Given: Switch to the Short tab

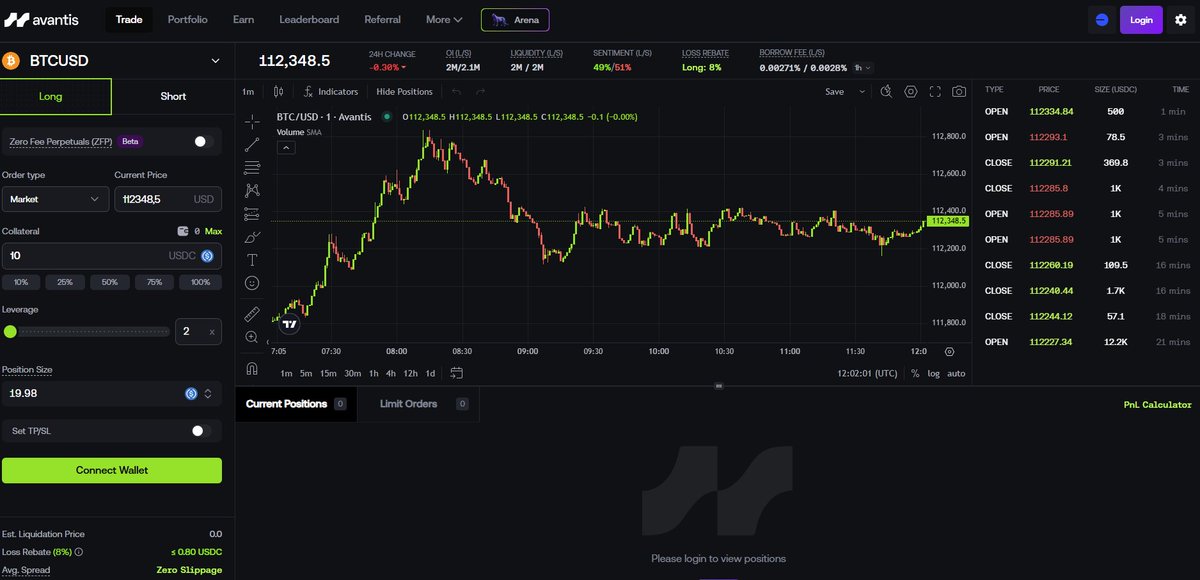Looking at the screenshot, I should pyautogui.click(x=173, y=96).
